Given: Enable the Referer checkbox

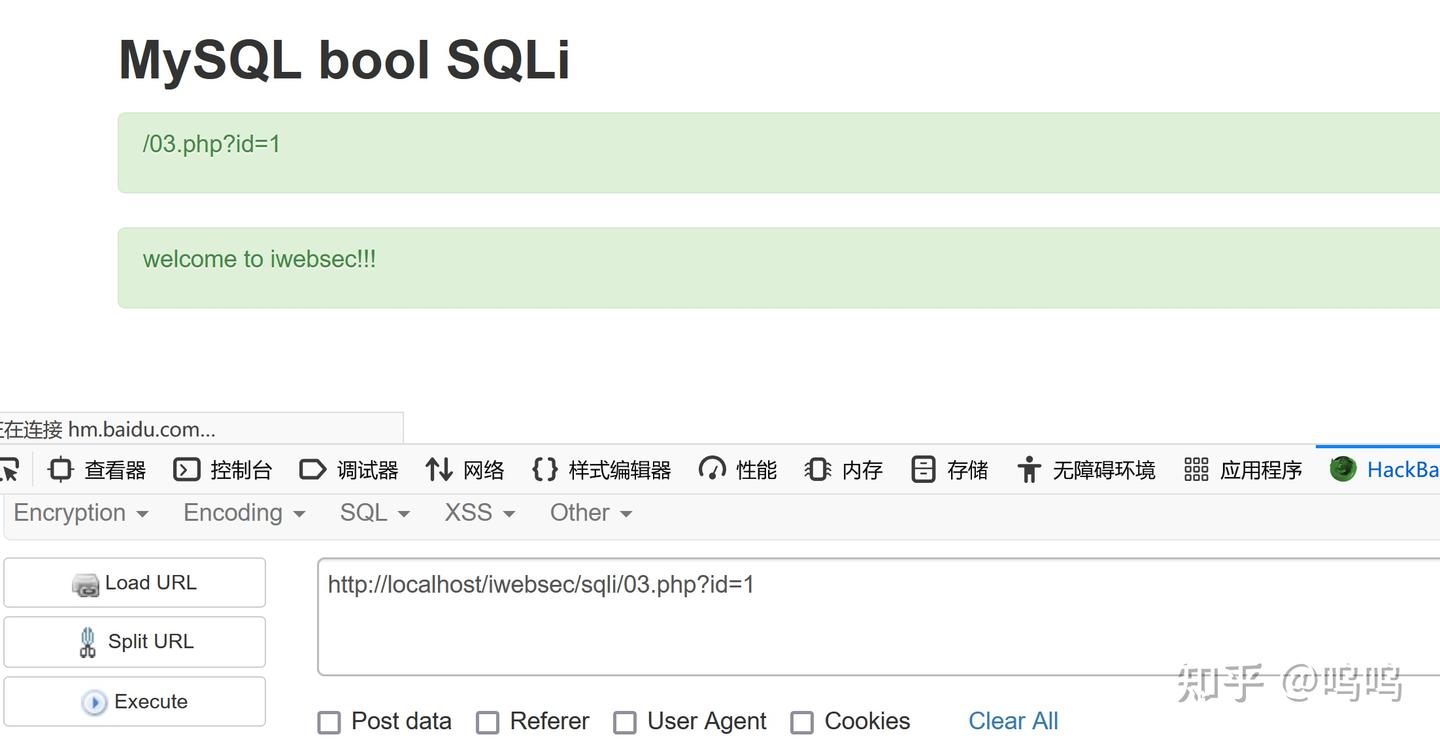Looking at the screenshot, I should pyautogui.click(x=488, y=721).
